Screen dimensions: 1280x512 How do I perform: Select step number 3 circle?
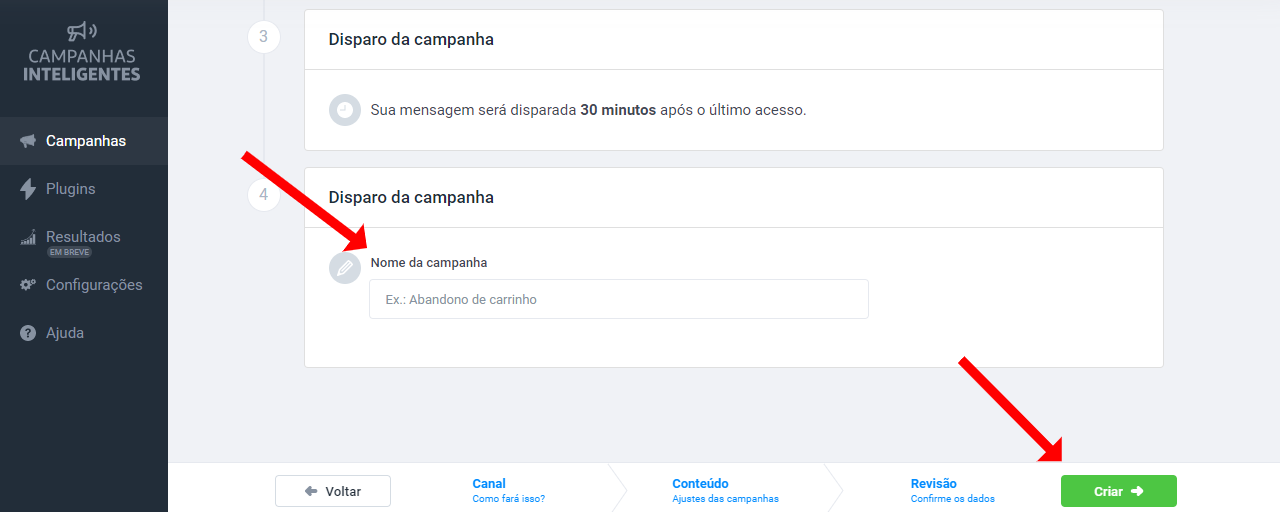click(x=263, y=37)
